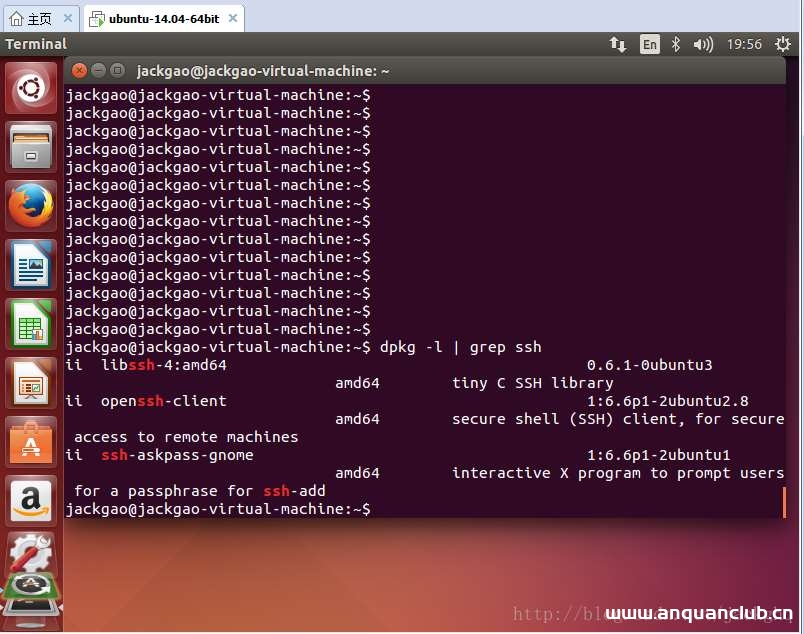Click the orange terminal close button
This screenshot has width=804, height=634.
[x=79, y=70]
